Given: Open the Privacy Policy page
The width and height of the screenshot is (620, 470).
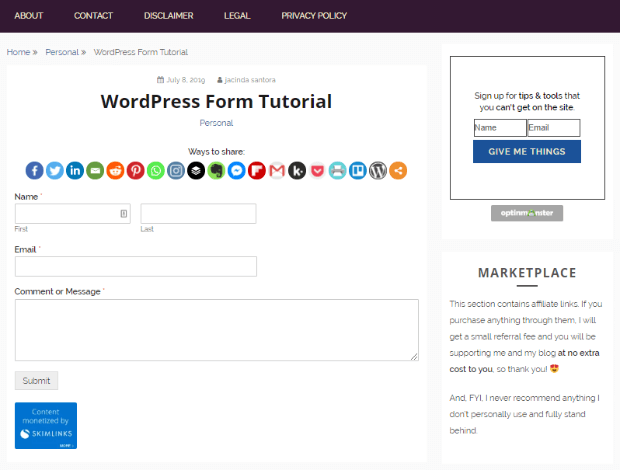Looking at the screenshot, I should 314,16.
